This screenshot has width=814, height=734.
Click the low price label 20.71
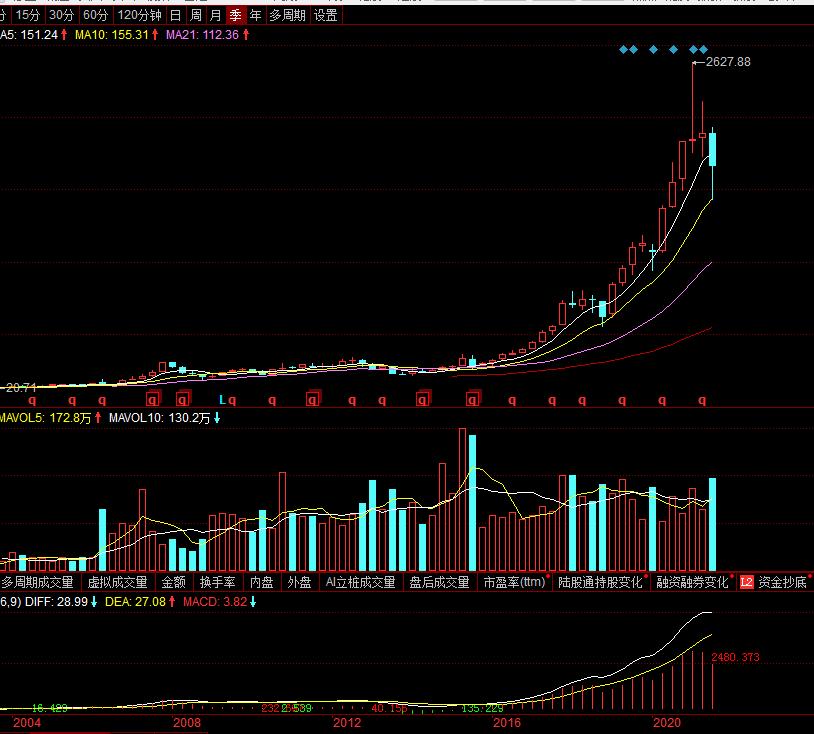(21, 387)
